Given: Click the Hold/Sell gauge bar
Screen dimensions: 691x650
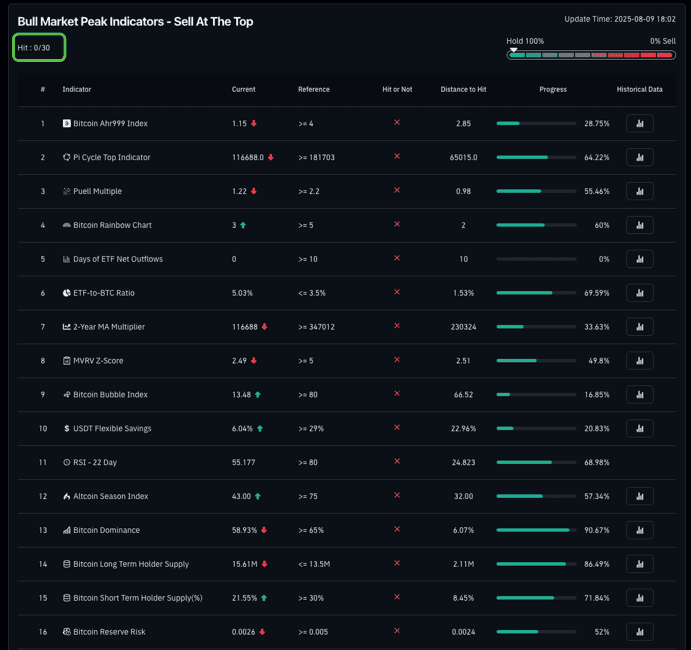Looking at the screenshot, I should (590, 55).
